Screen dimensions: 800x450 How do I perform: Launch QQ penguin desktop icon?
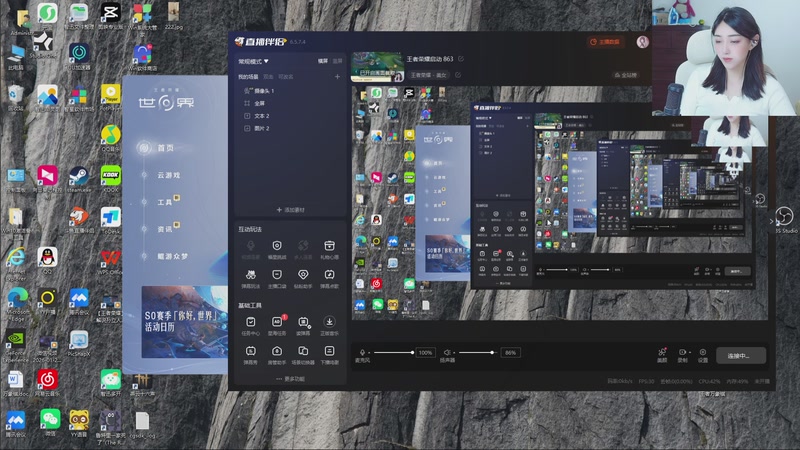tap(47, 257)
